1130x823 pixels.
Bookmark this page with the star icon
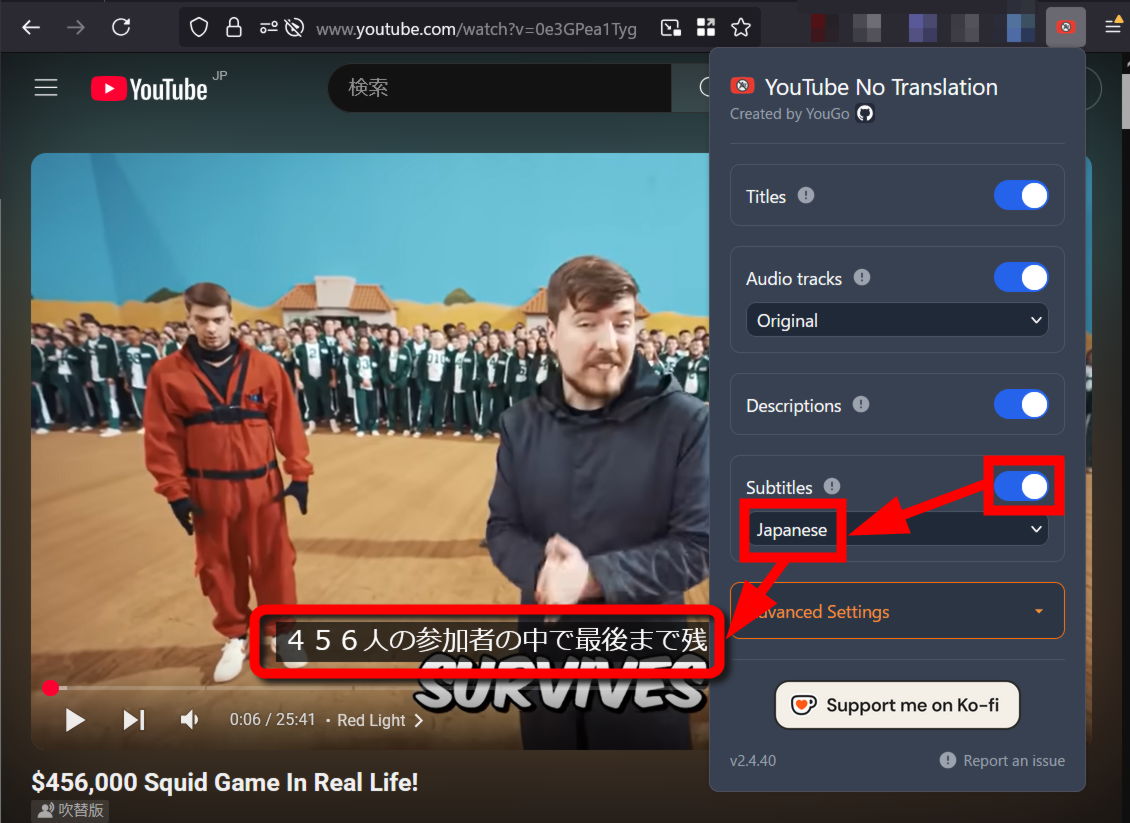[741, 28]
